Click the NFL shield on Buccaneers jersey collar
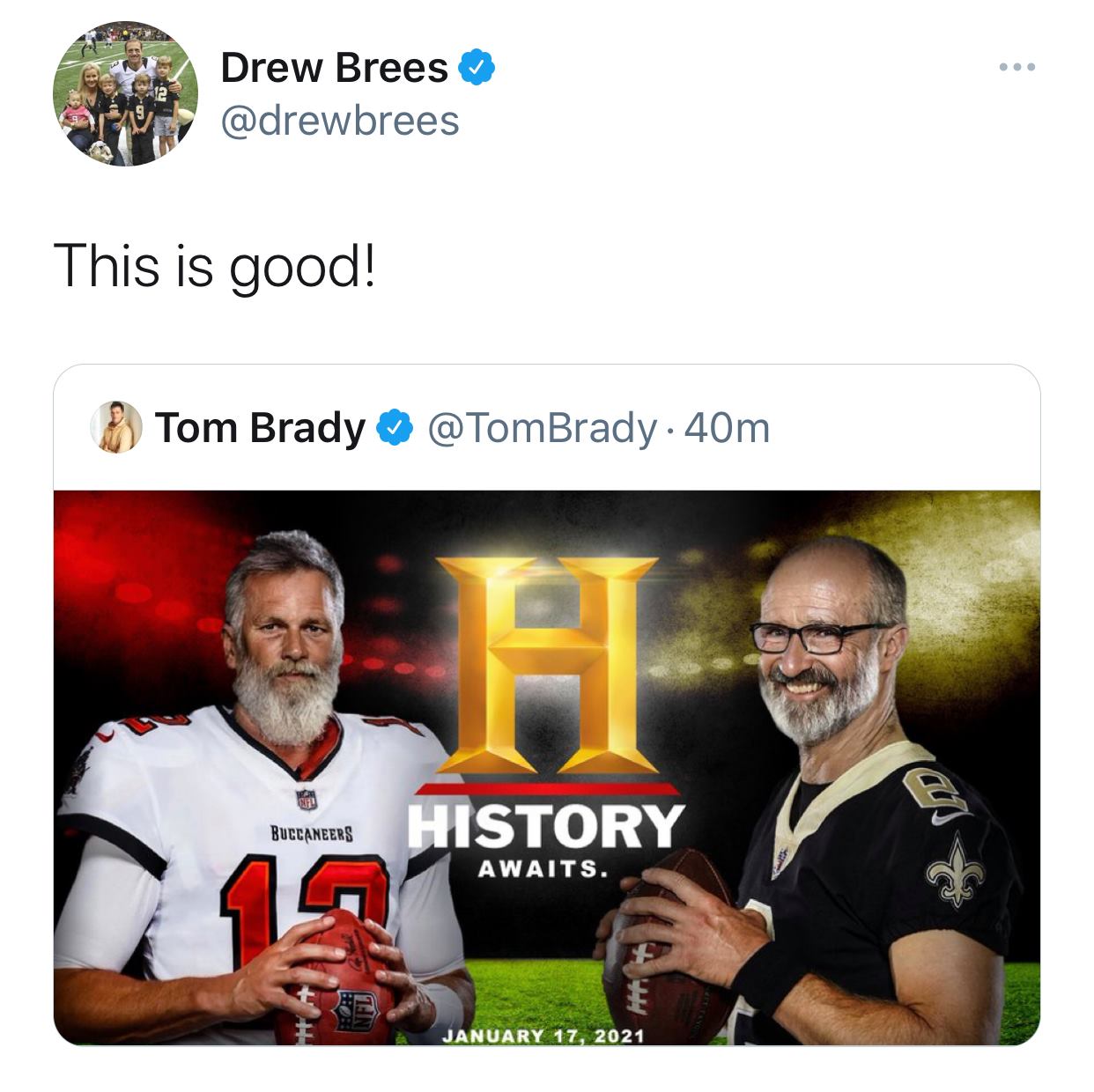The image size is (1094, 1092). tap(306, 799)
